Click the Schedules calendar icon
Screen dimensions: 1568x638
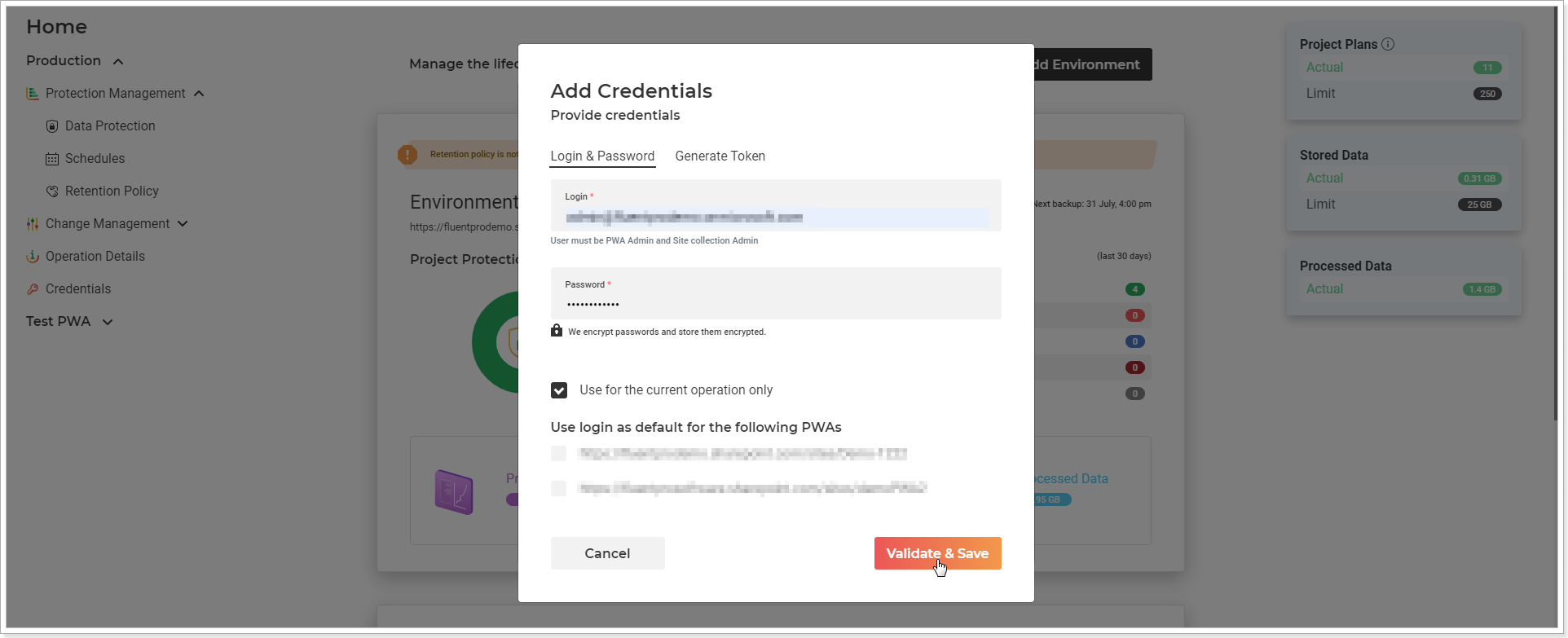[52, 159]
